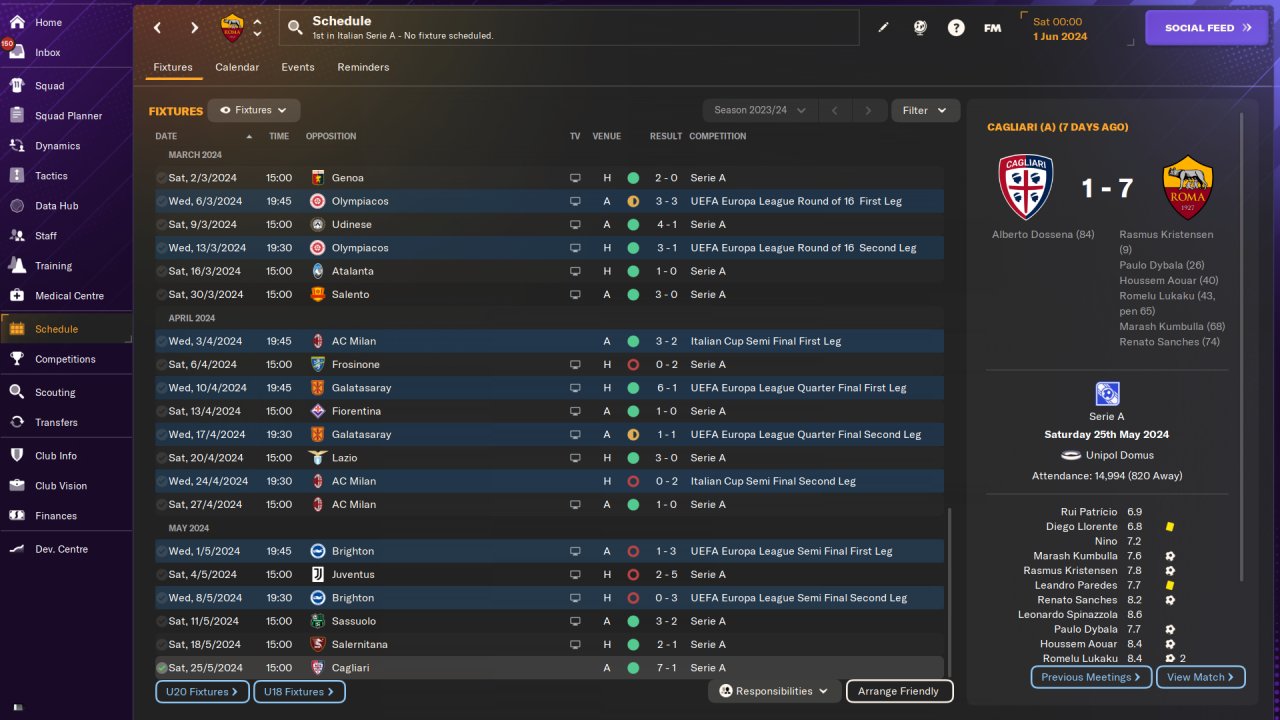Switch to the Reminders tab
The height and width of the screenshot is (720, 1280).
click(363, 67)
